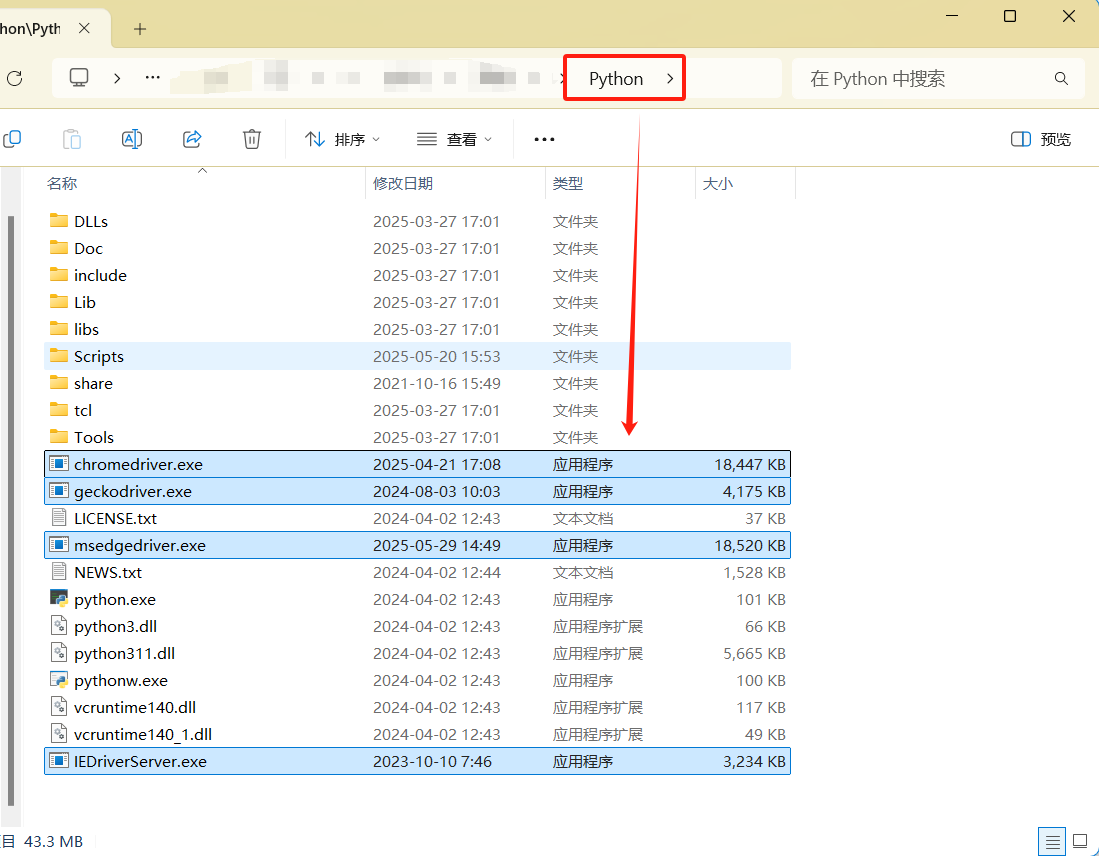Select the tcl folder
The image size is (1099, 856).
(417, 410)
